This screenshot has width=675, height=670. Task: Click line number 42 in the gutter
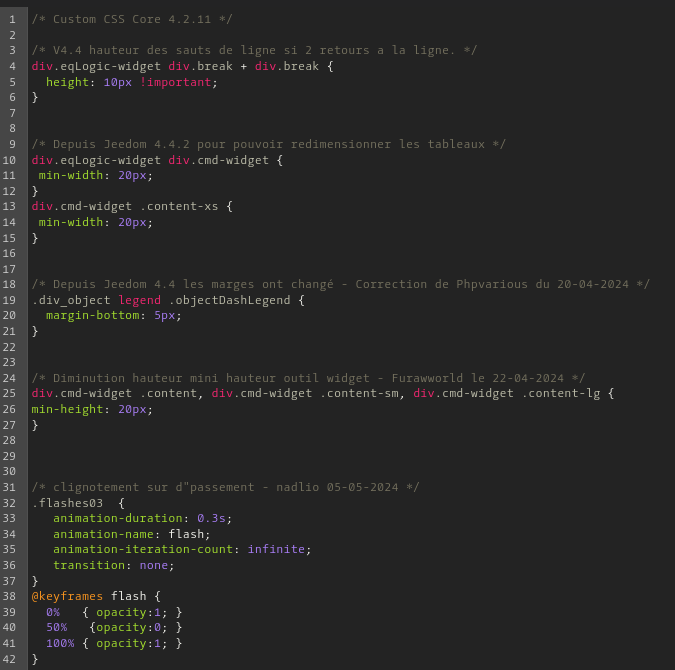(x=9, y=659)
